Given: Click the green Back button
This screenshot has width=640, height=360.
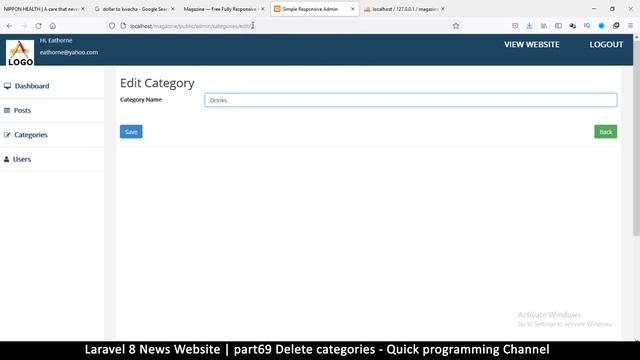Looking at the screenshot, I should [x=606, y=132].
